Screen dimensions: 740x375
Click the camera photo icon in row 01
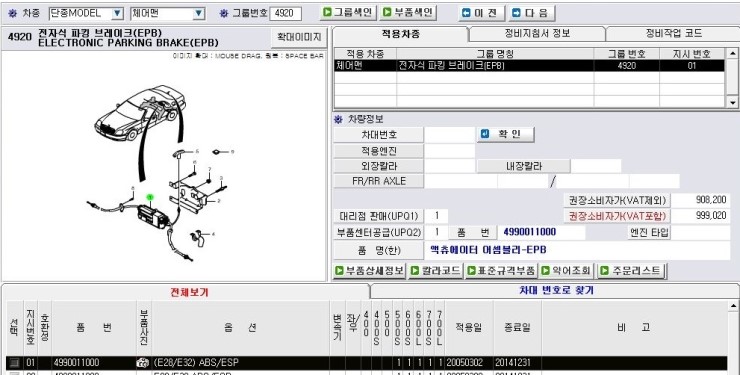click(142, 363)
